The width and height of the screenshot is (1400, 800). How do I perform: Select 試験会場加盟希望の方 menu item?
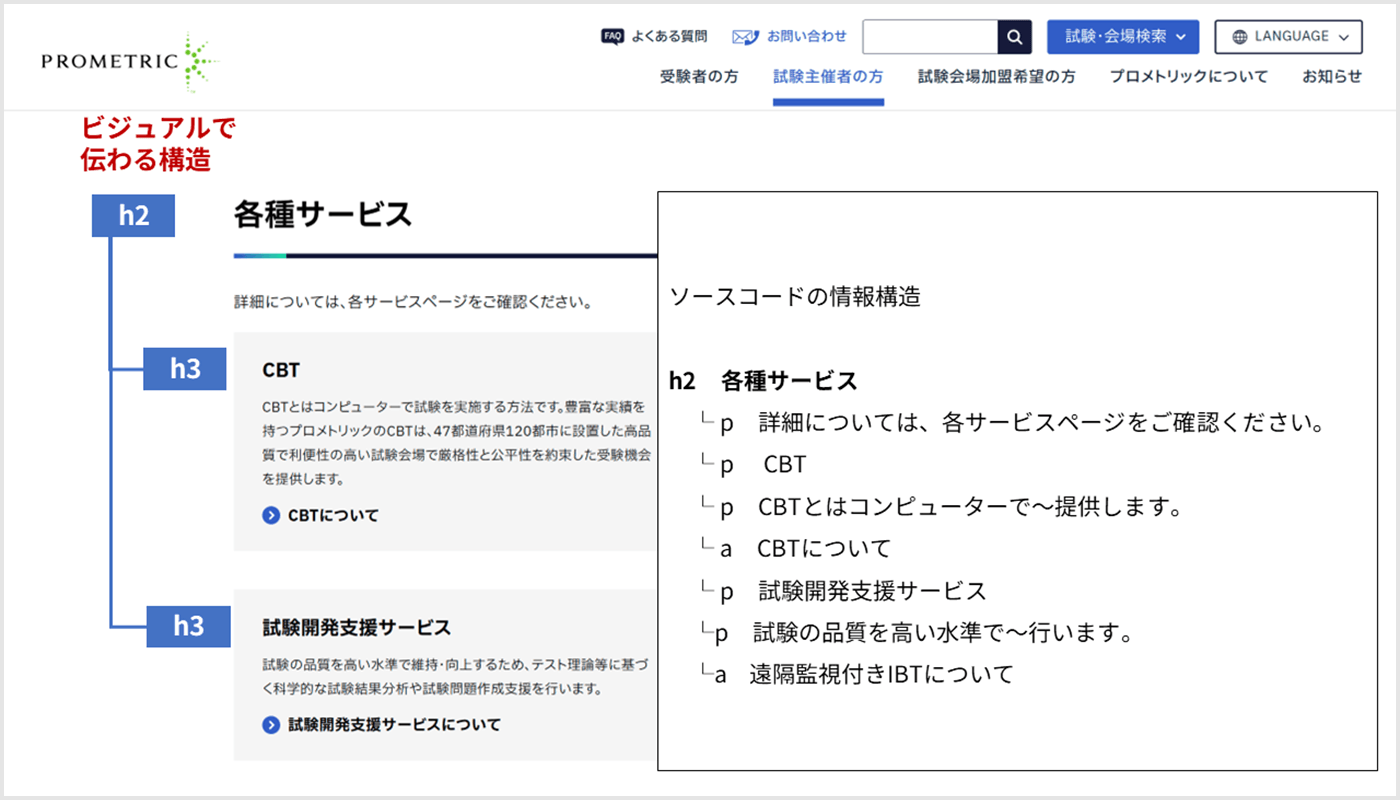click(997, 76)
